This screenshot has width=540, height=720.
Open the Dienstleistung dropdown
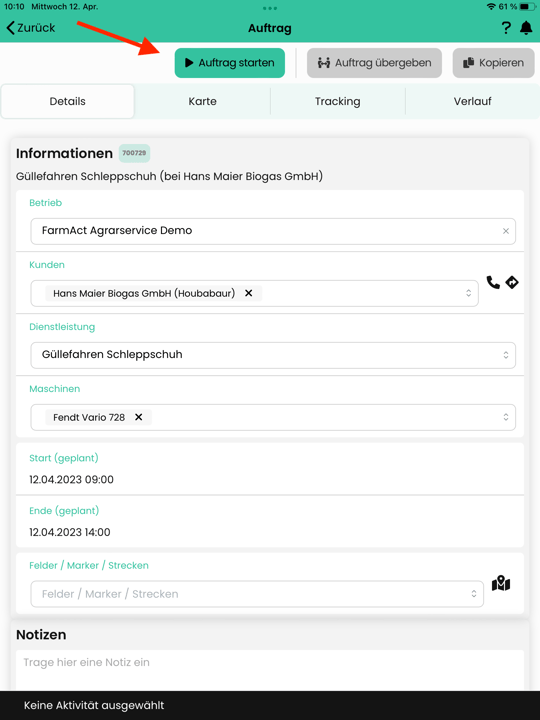click(x=273, y=355)
